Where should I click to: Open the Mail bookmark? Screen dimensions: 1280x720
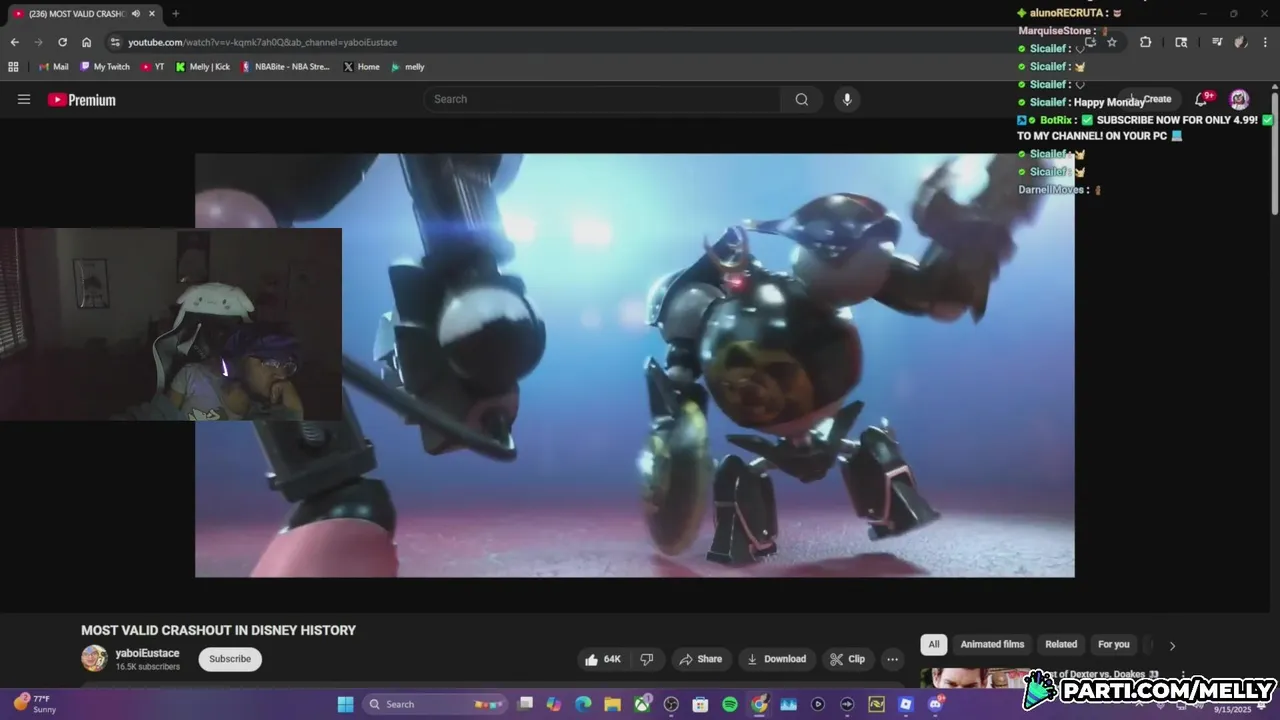click(53, 67)
